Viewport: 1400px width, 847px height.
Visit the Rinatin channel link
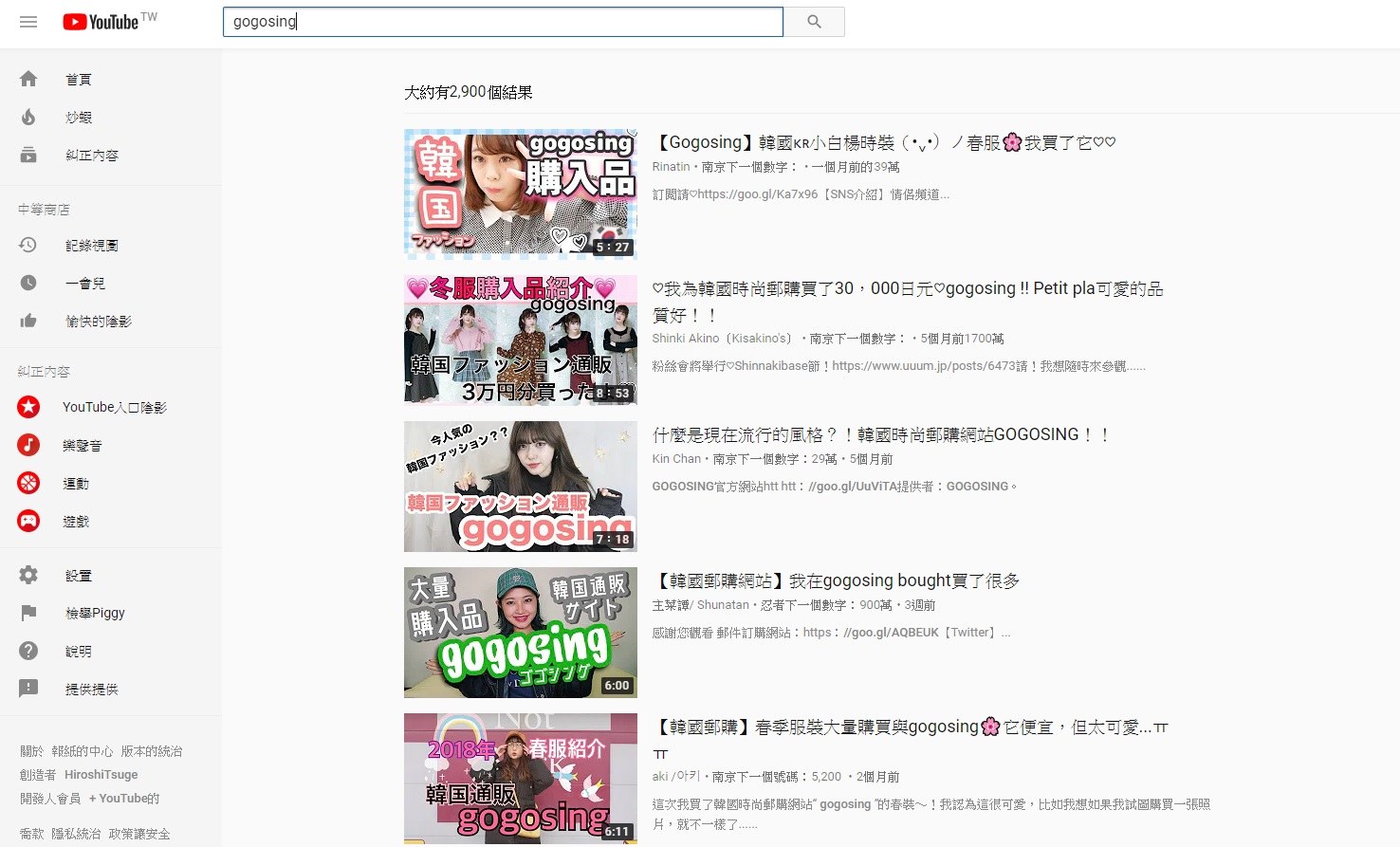click(671, 167)
